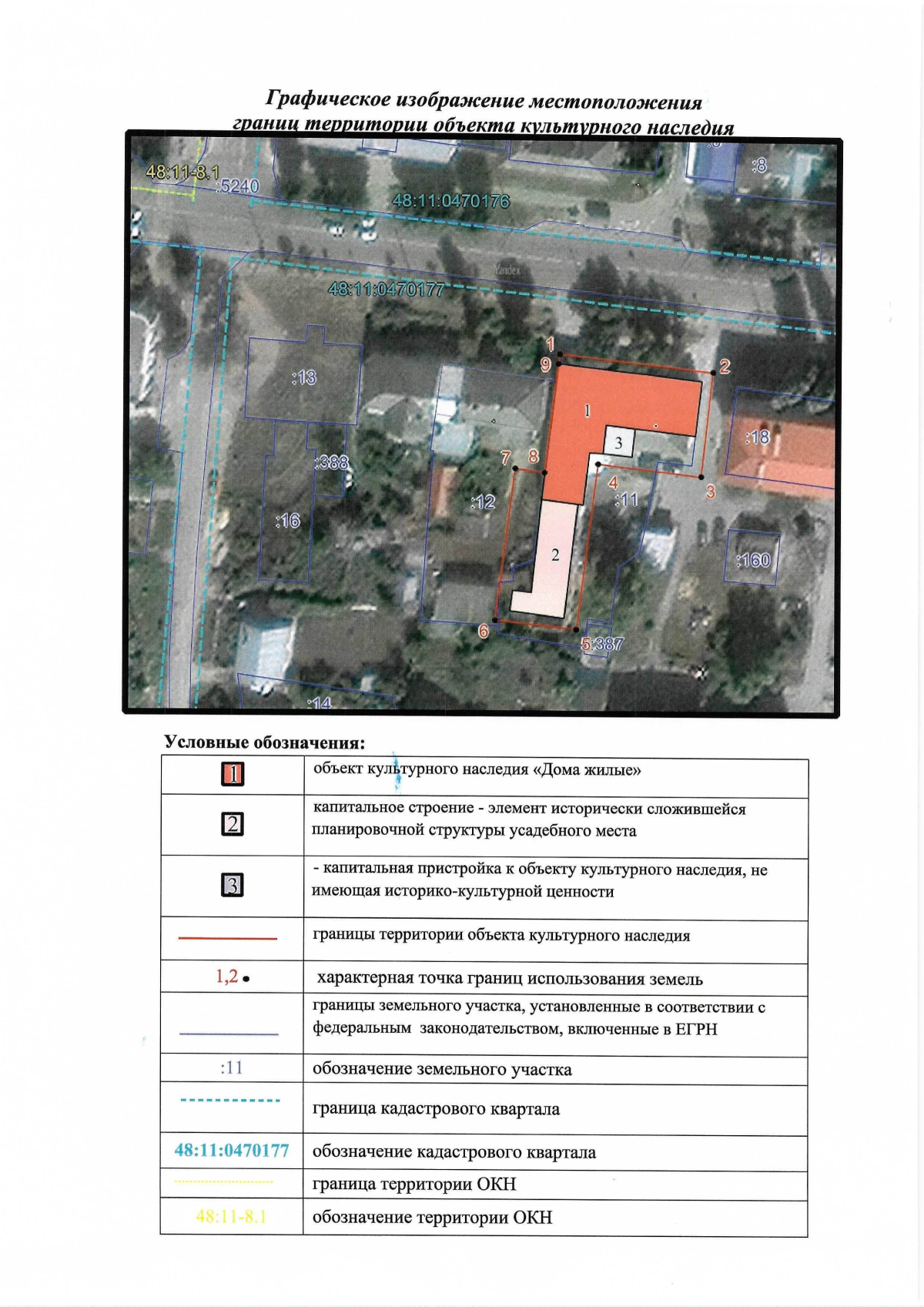Select the gray annex 3 on the map

[618, 443]
